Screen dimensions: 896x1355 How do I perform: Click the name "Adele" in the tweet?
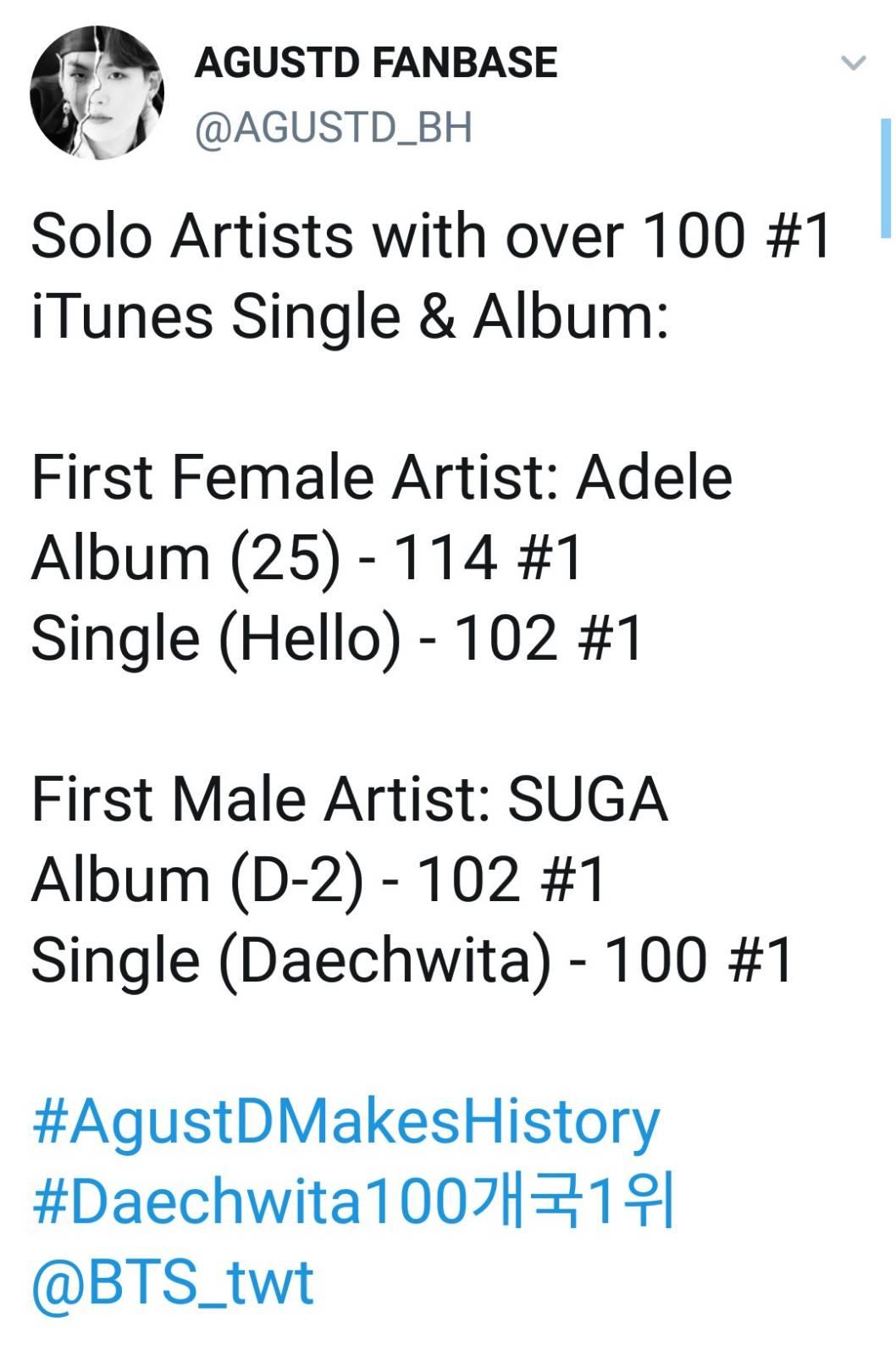click(x=654, y=477)
